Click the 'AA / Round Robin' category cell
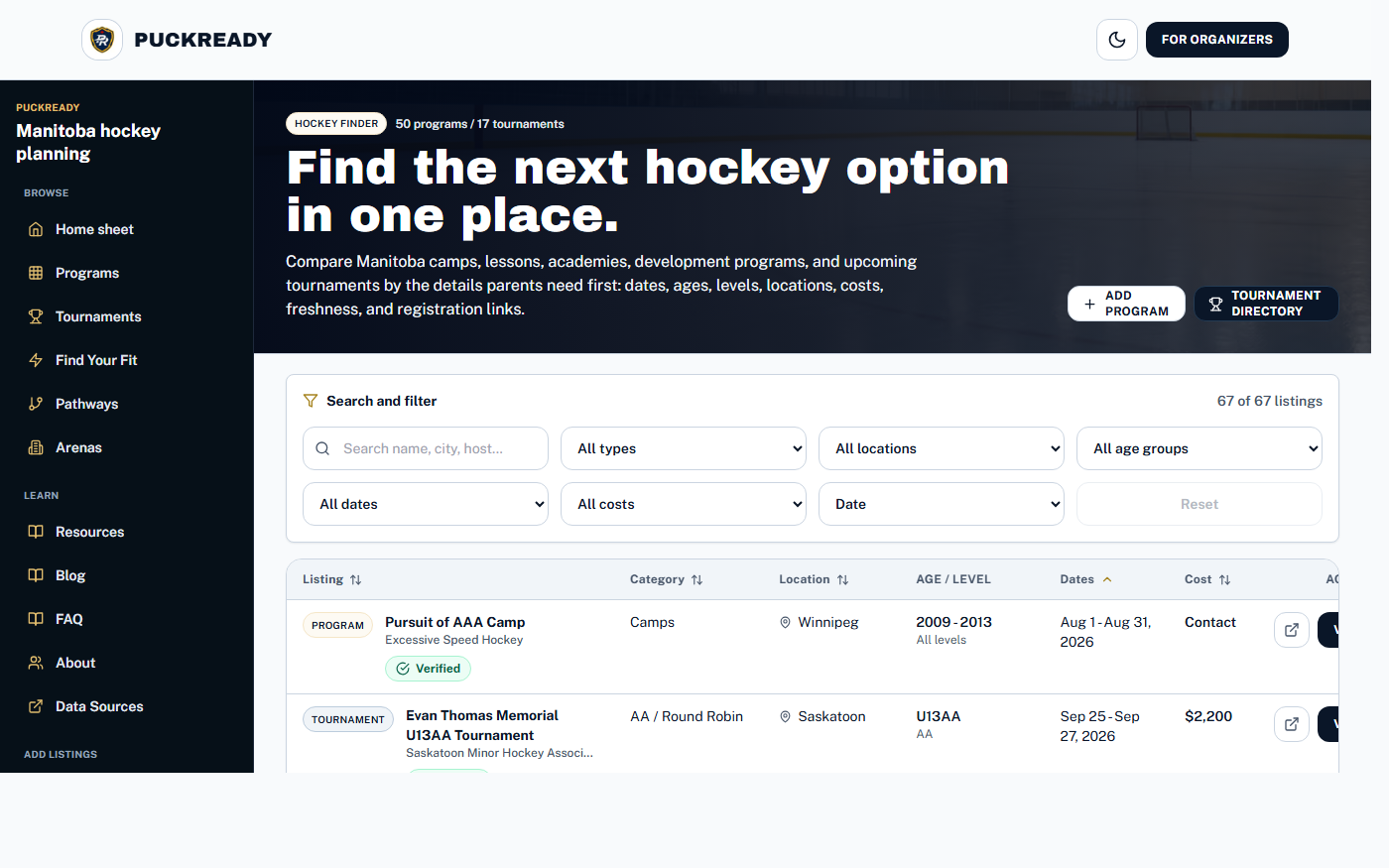Image resolution: width=1389 pixels, height=868 pixels. click(687, 716)
